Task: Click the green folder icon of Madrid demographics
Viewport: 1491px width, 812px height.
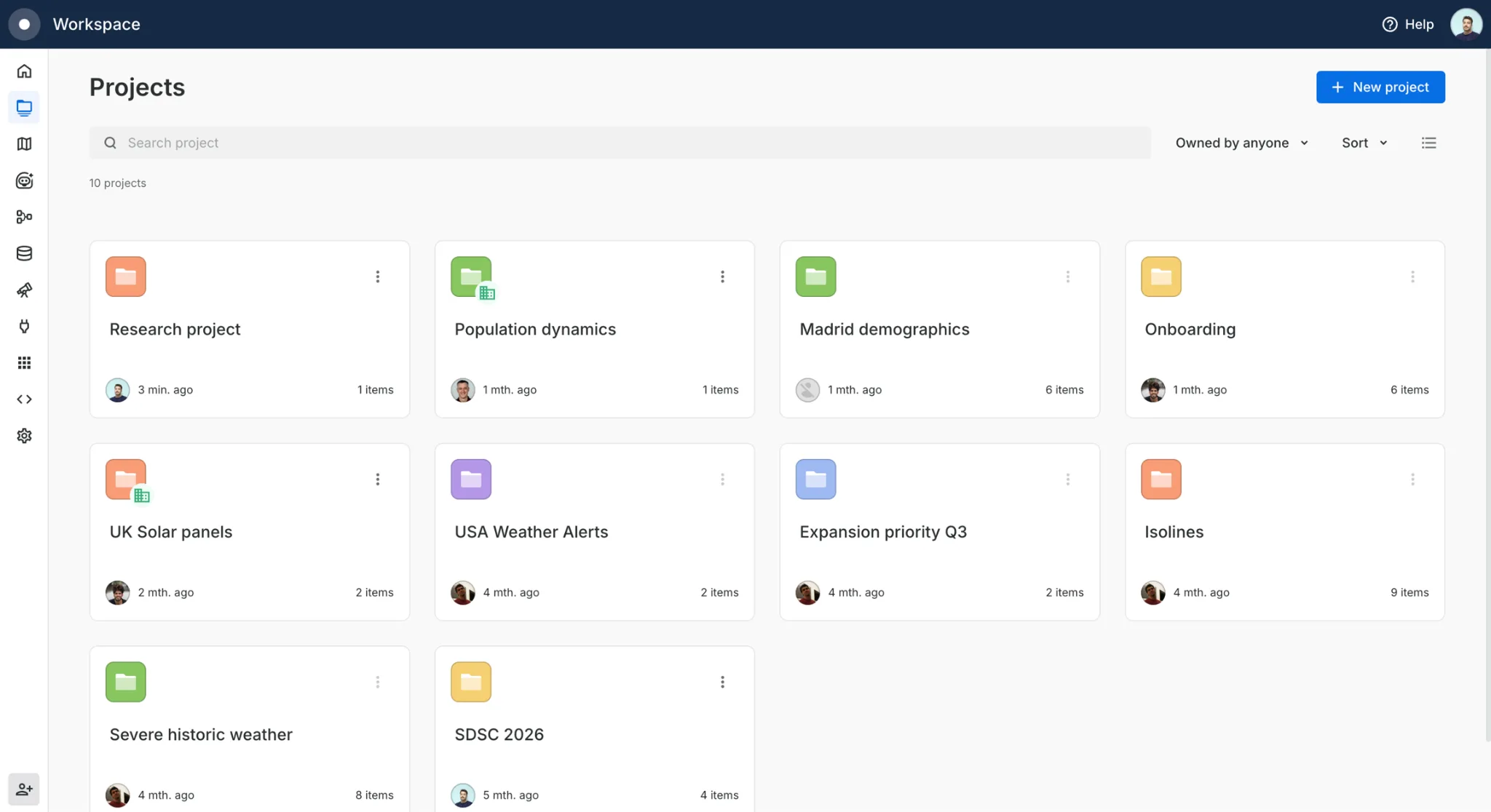Action: 815,276
